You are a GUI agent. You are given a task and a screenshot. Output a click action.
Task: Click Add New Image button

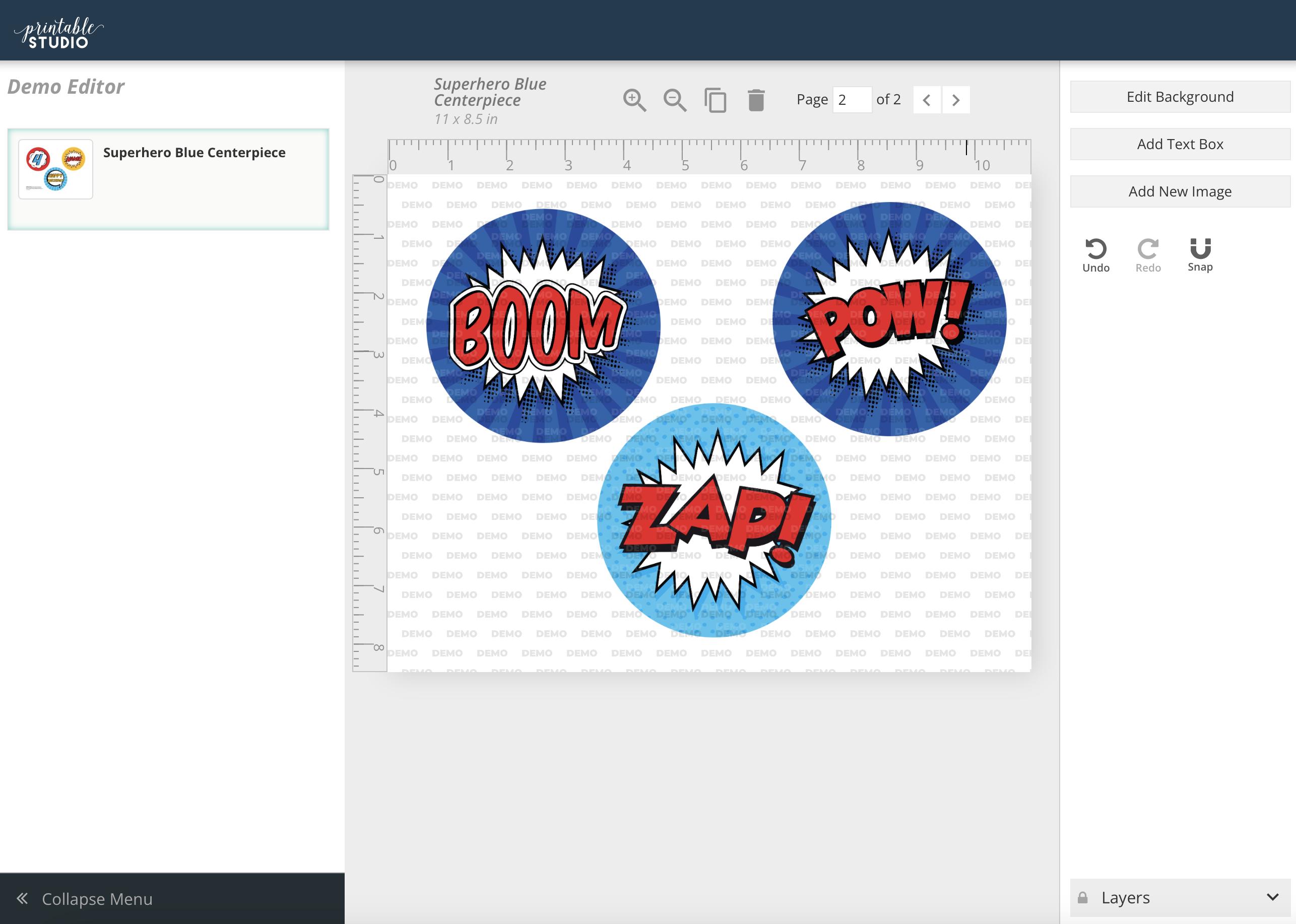coord(1180,191)
